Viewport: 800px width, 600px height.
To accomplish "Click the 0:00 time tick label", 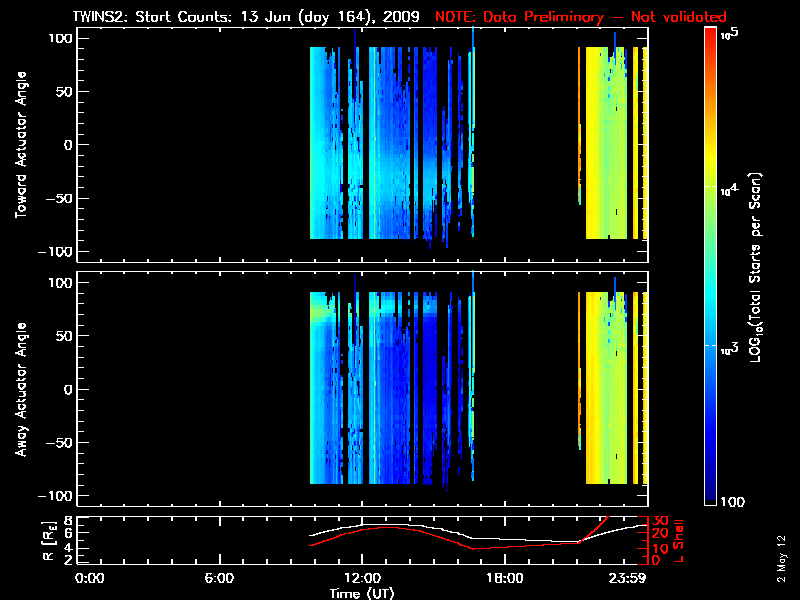I will pos(90,577).
